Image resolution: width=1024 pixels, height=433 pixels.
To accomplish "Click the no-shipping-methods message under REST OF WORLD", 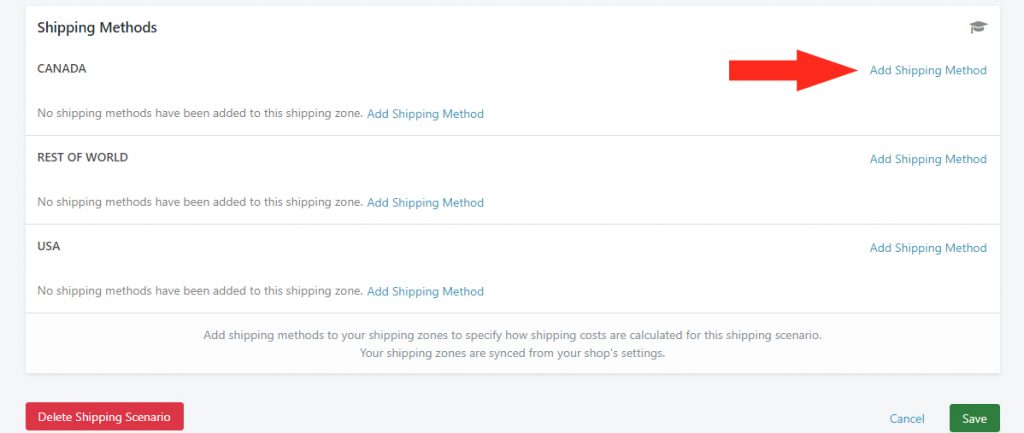I will (200, 202).
